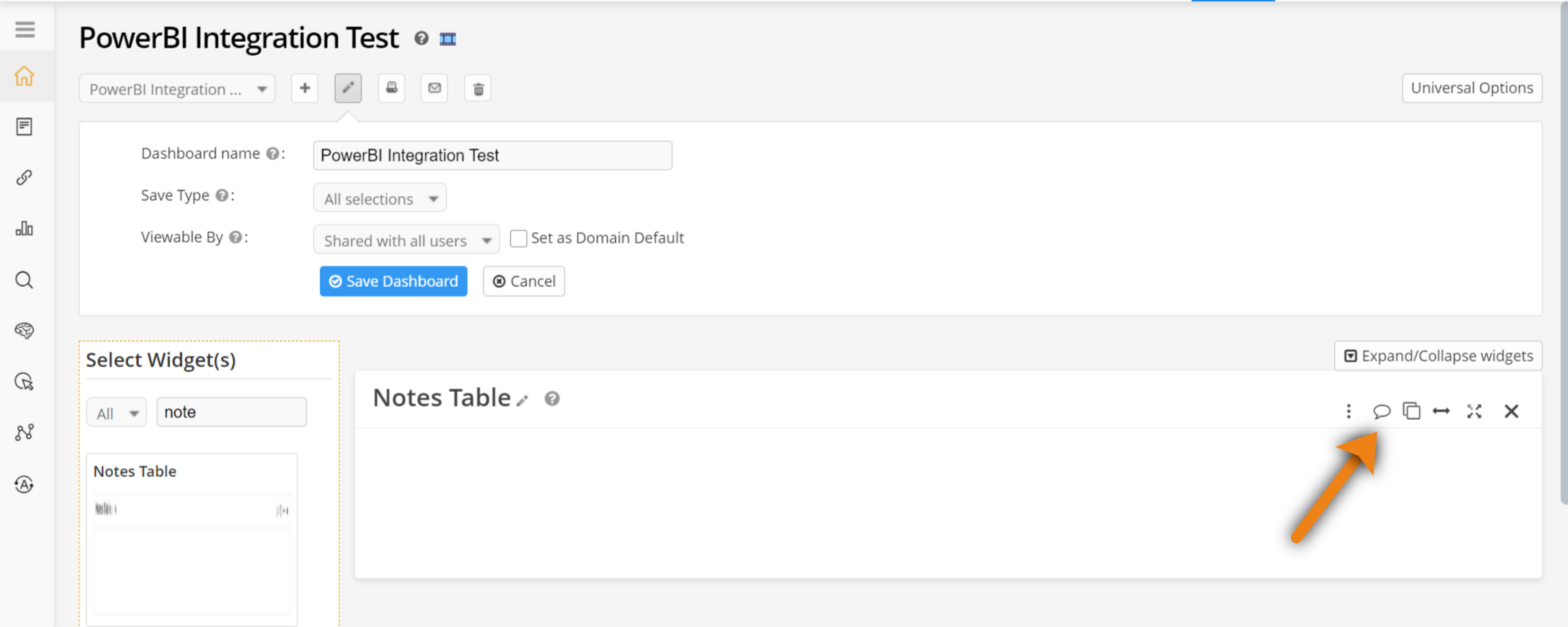The height and width of the screenshot is (627, 1568).
Task: Click the hamburger menu icon
Action: 25,30
